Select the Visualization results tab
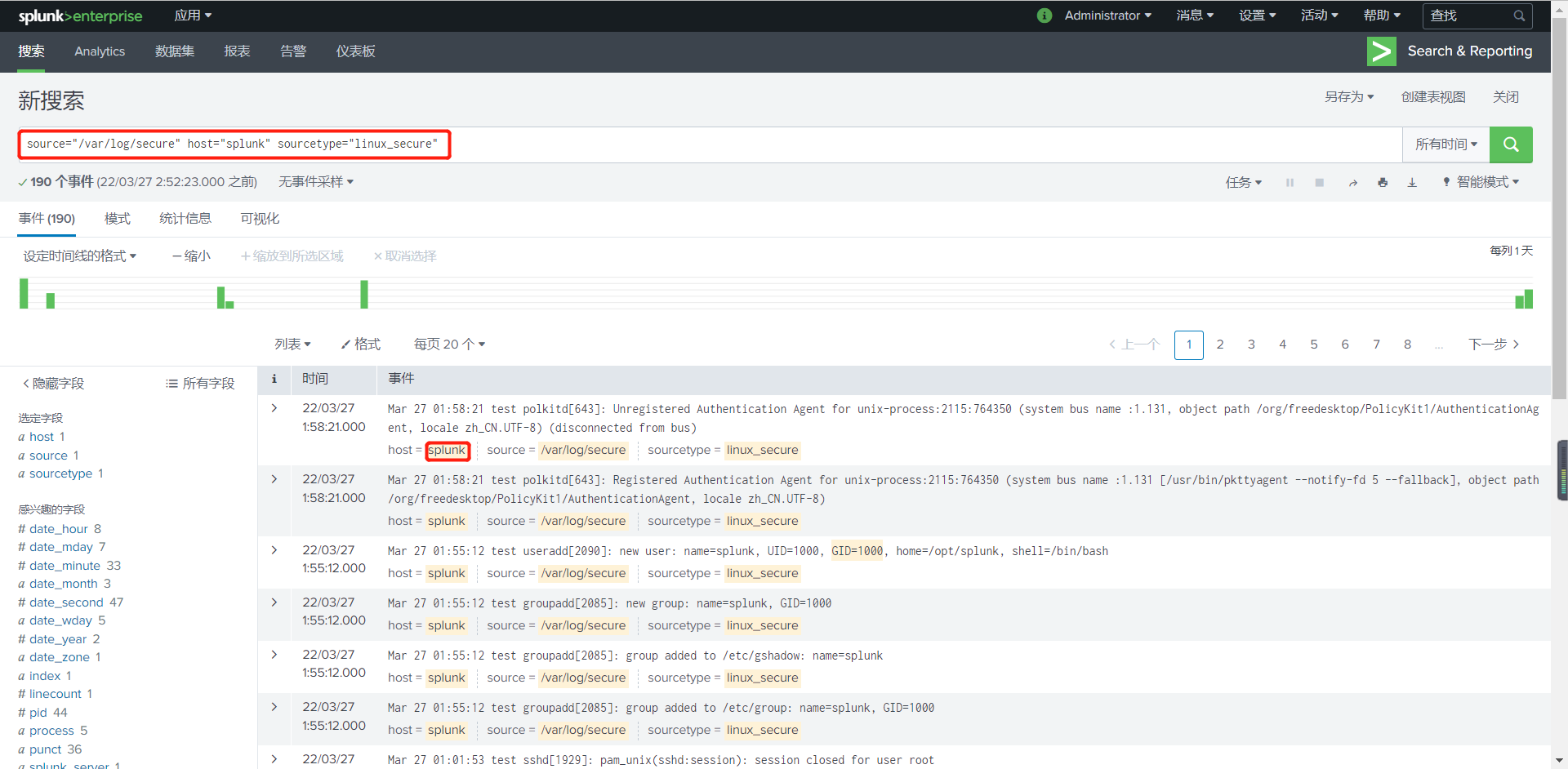 [x=260, y=219]
